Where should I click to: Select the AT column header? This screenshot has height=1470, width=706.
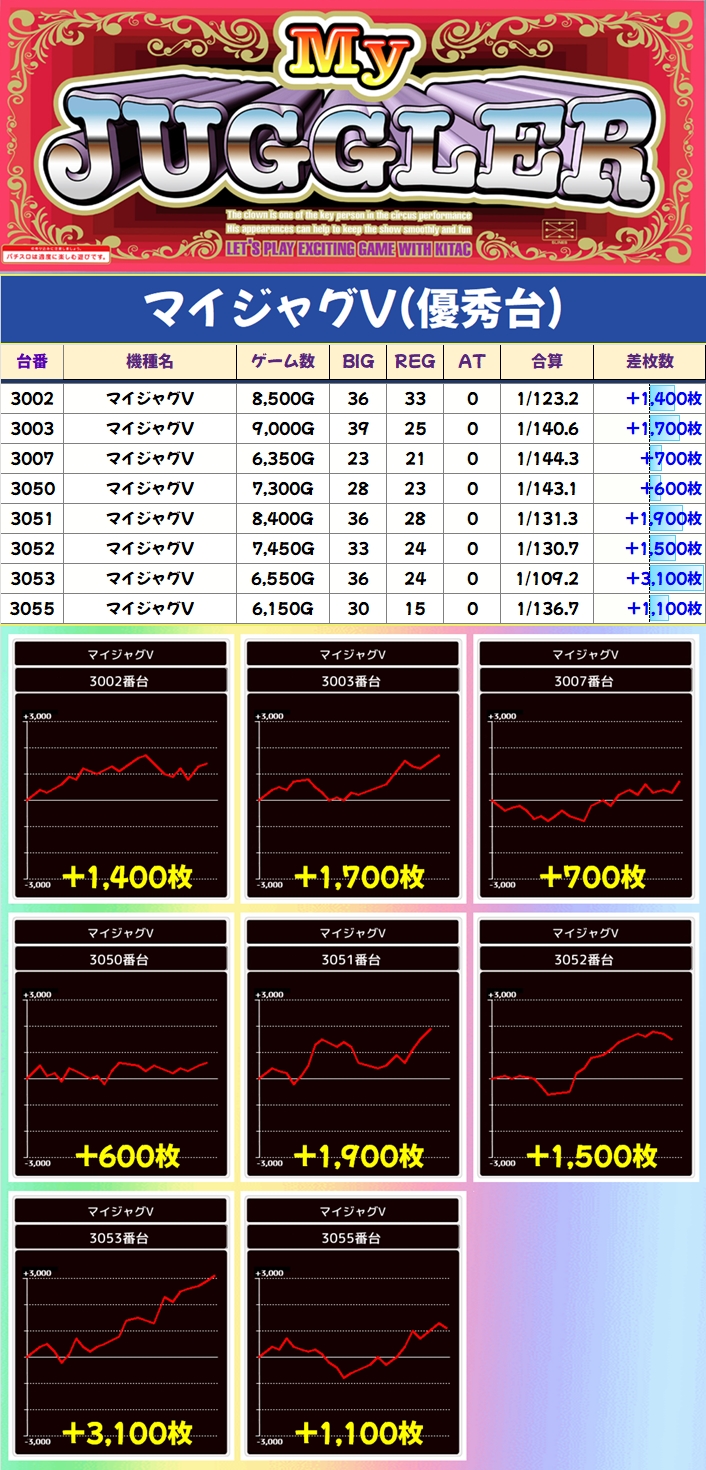tap(472, 362)
